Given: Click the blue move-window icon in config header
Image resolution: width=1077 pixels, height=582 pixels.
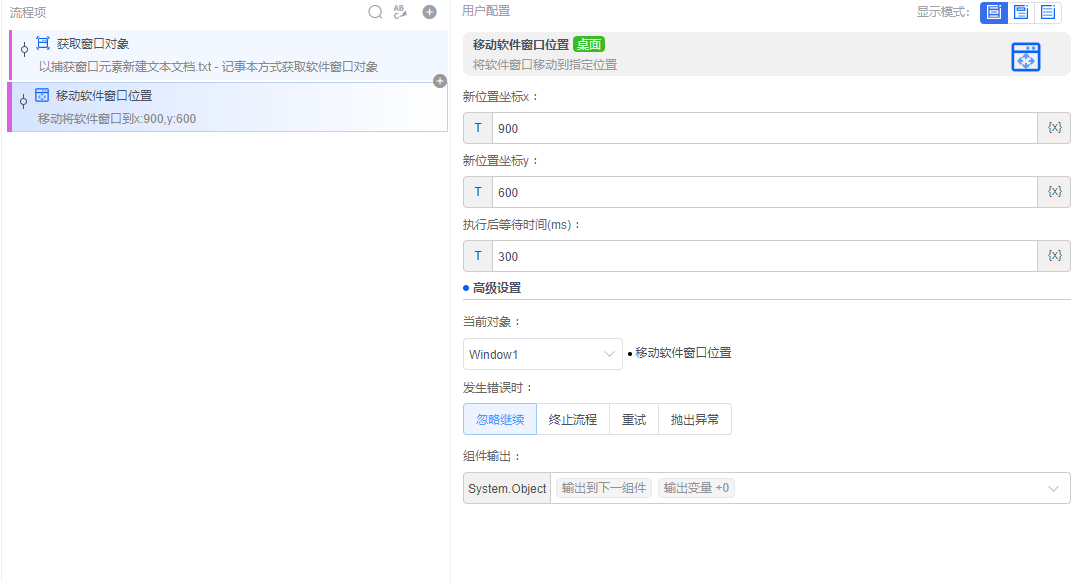Looking at the screenshot, I should point(1025,57).
